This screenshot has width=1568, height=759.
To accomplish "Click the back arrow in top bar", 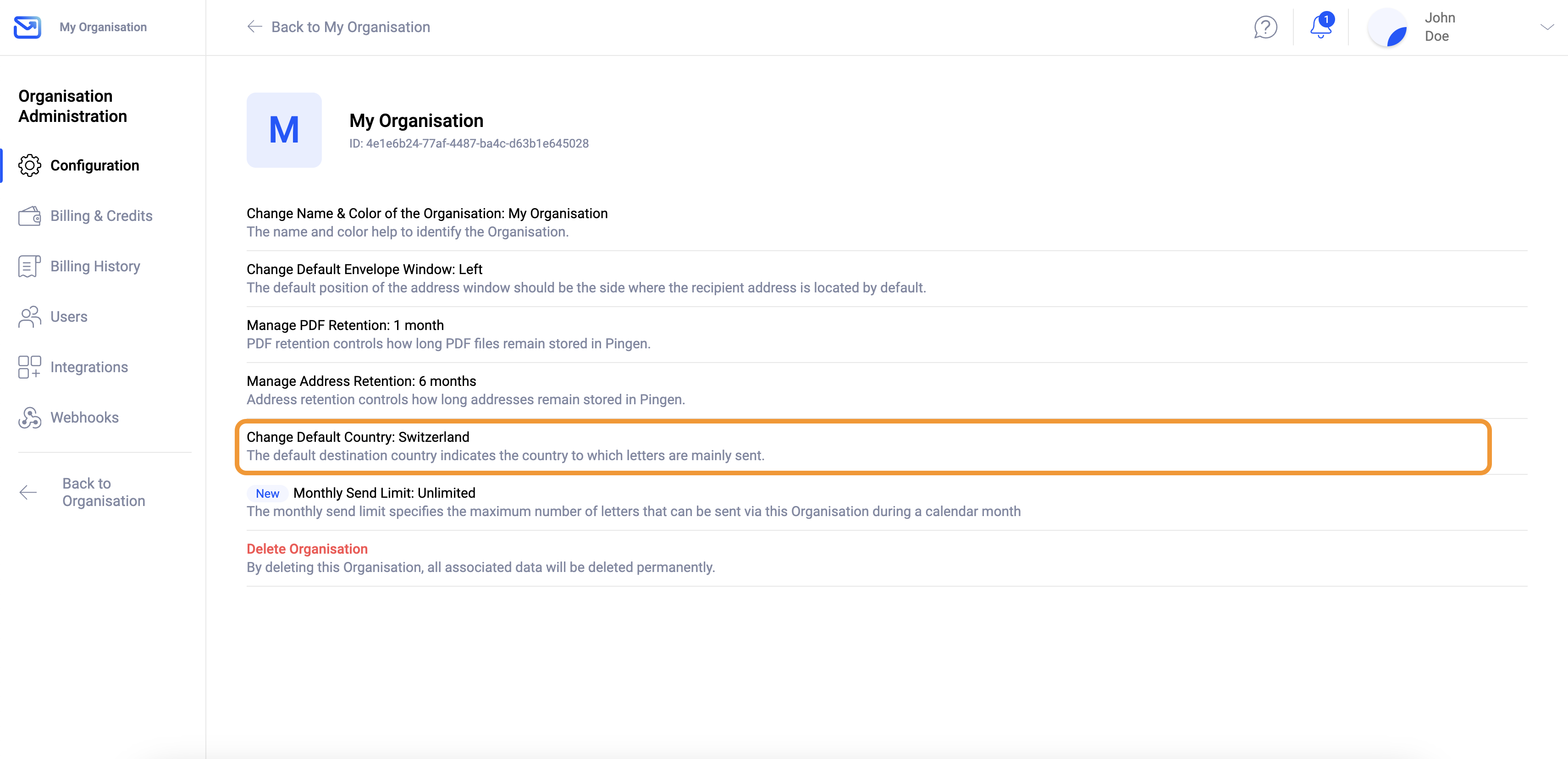I will point(254,27).
